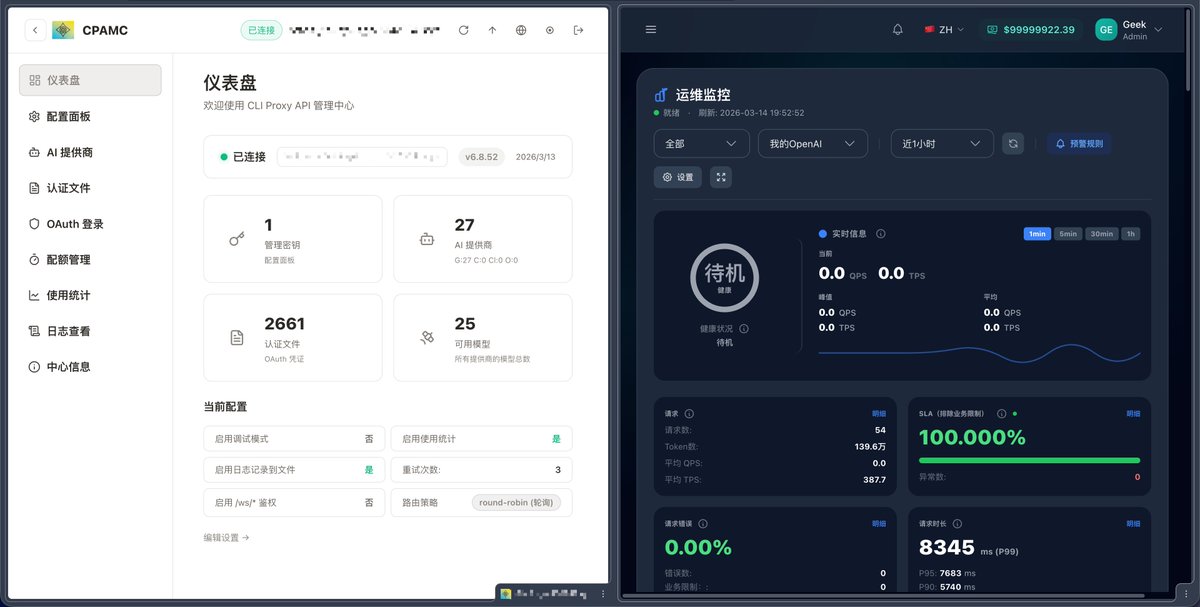Click the 启用日志记录到文件 row

click(294, 470)
